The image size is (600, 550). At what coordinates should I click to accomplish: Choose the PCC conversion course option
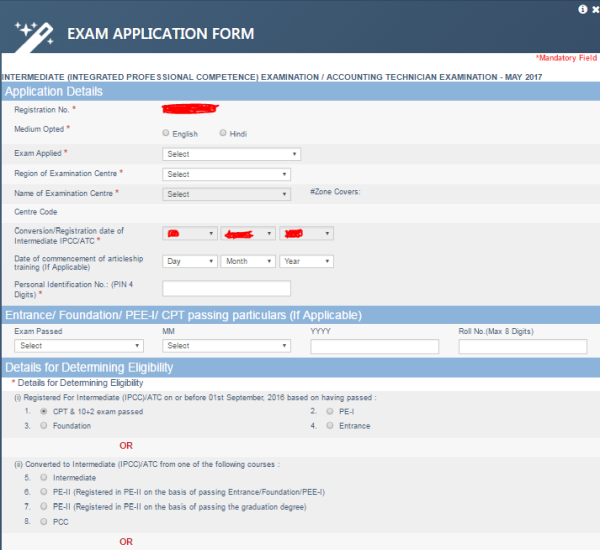point(43,521)
